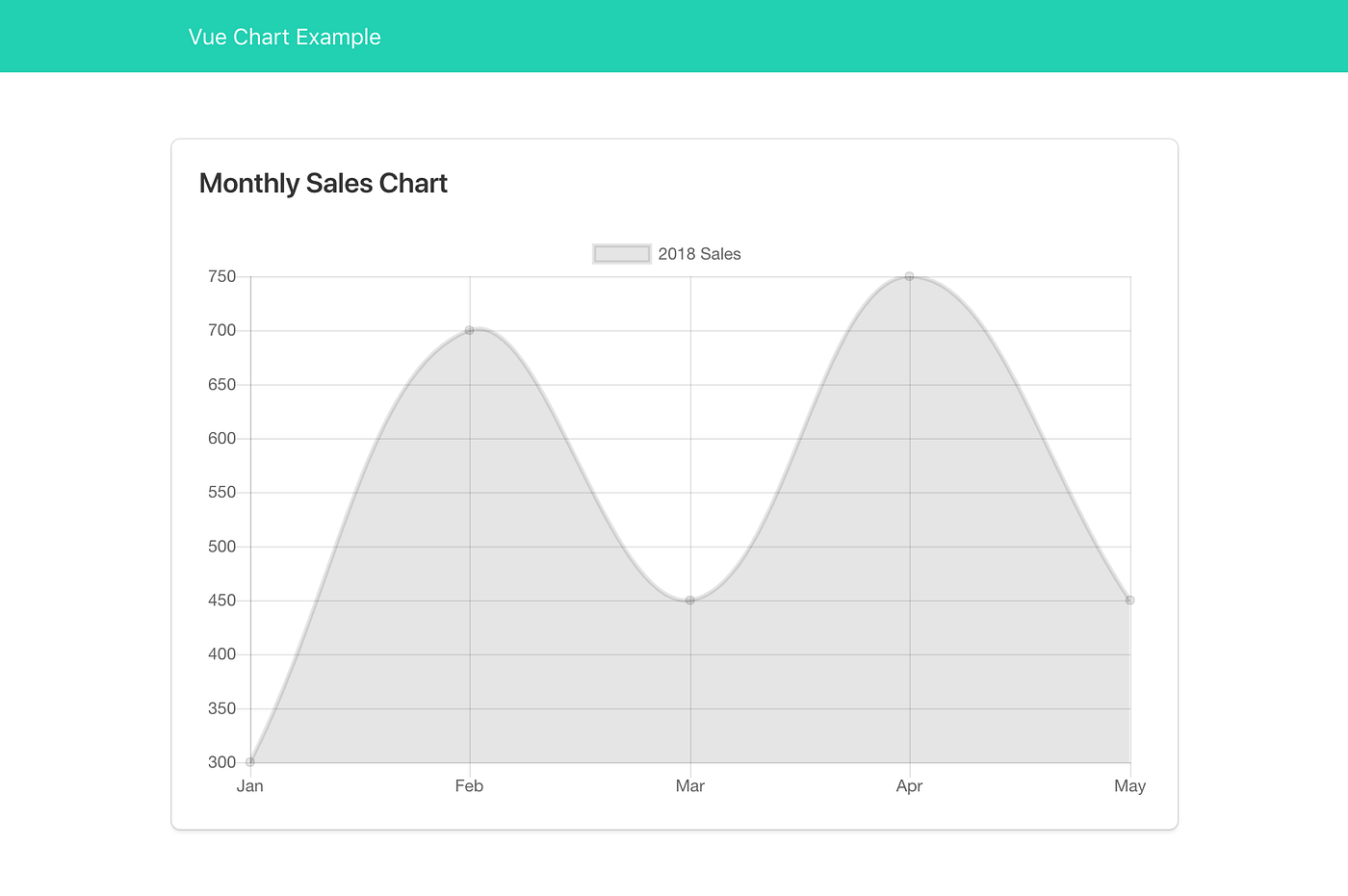Screen dimensions: 1348x896
Task: Toggle the 2018 Sales label text
Action: (699, 253)
